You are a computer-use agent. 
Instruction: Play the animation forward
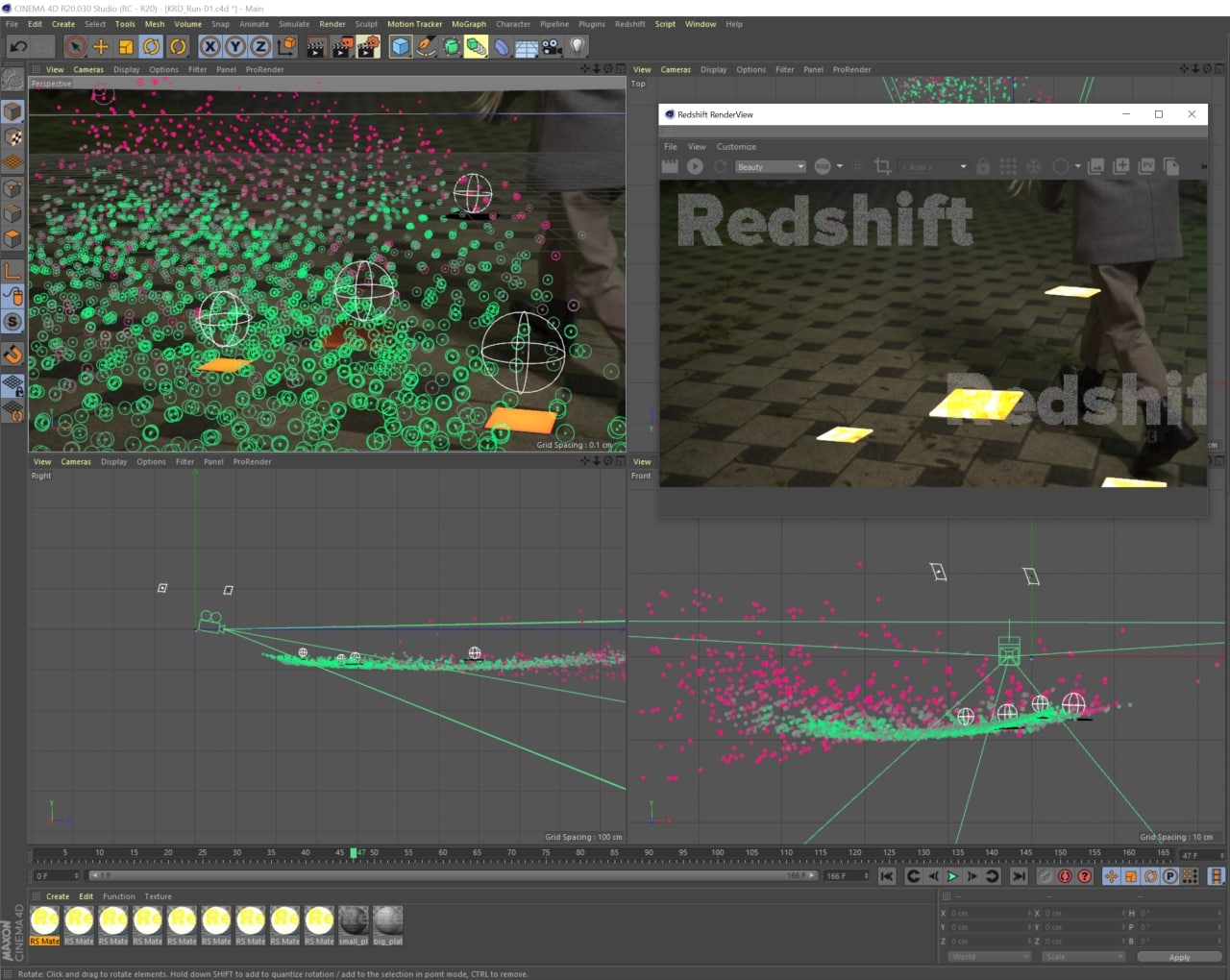pos(952,876)
